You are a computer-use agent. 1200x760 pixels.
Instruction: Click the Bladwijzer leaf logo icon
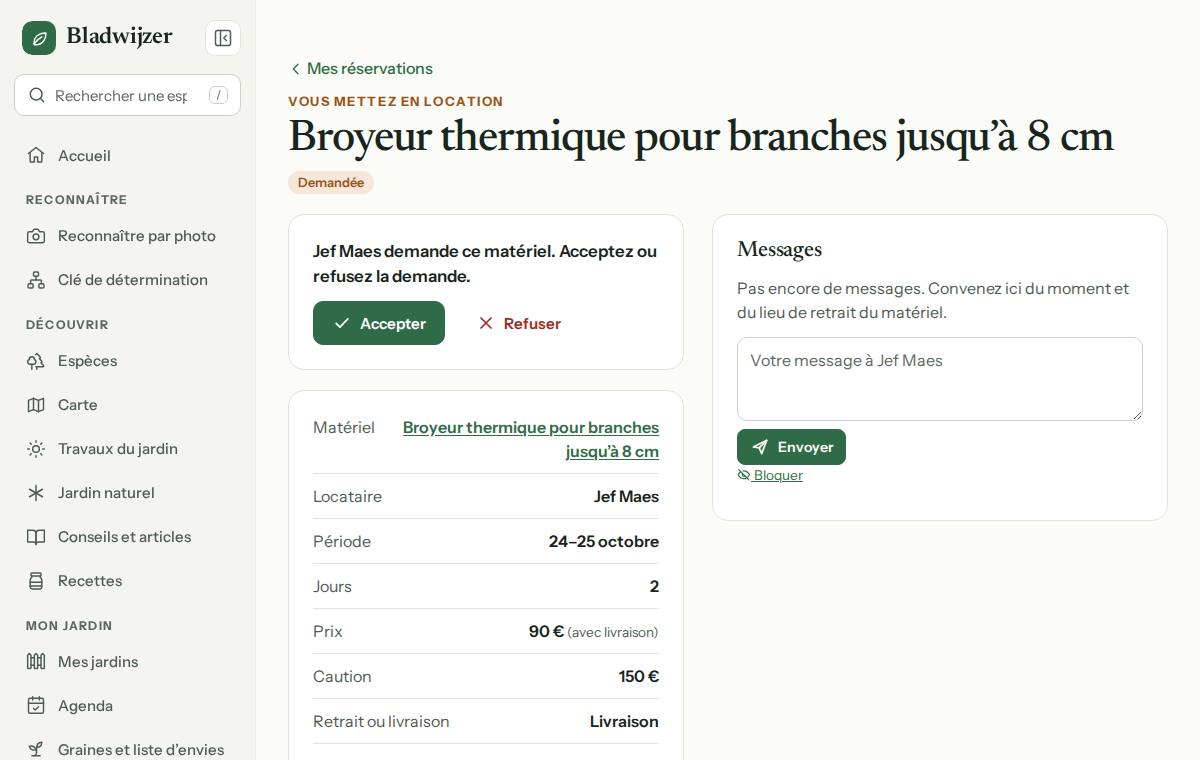pos(39,38)
